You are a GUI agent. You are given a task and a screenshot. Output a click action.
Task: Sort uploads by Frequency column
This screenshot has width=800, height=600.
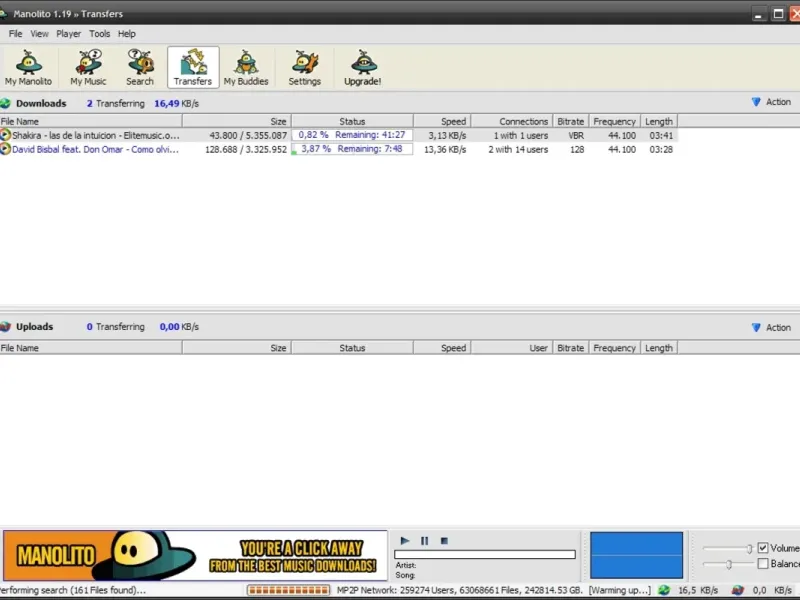click(x=614, y=348)
